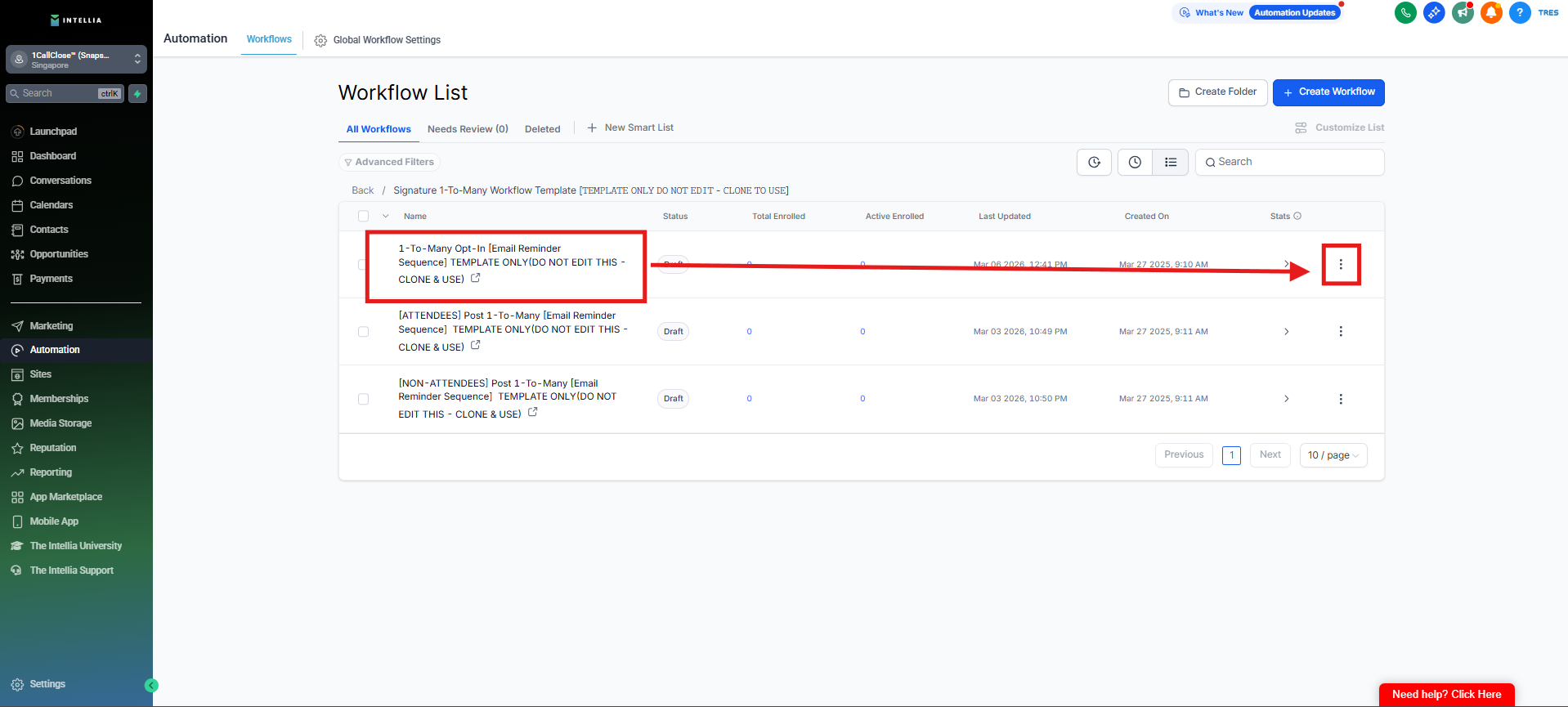Screen dimensions: 1568x707
Task: Select the NON-ATTENDEES workflow checkbox
Action: click(363, 399)
